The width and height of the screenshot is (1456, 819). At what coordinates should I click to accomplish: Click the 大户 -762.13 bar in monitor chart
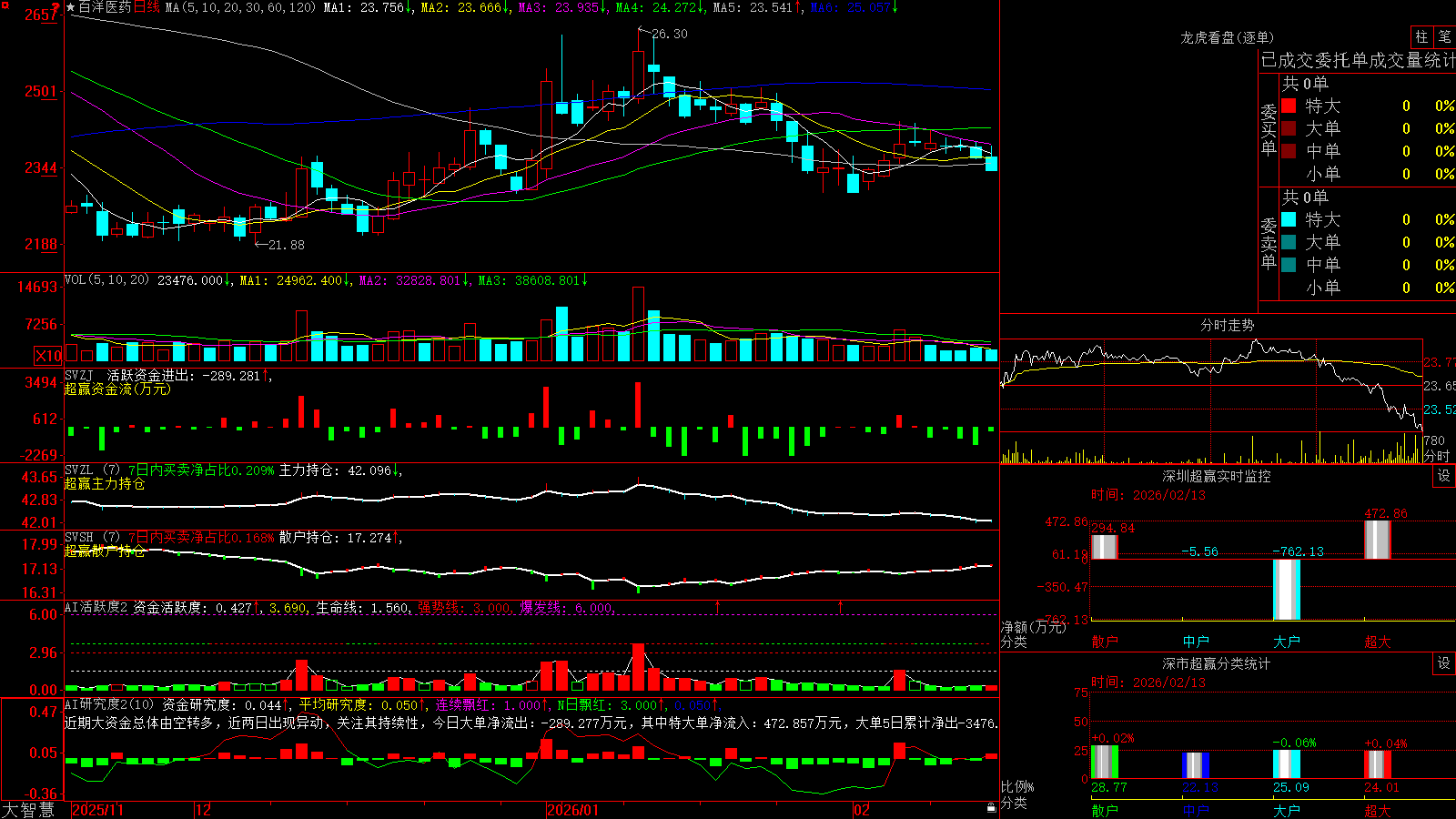click(1287, 590)
